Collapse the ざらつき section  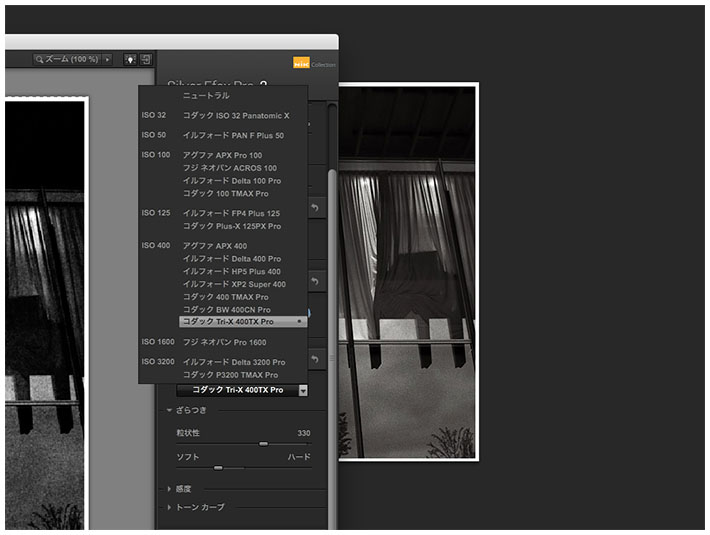point(169,410)
